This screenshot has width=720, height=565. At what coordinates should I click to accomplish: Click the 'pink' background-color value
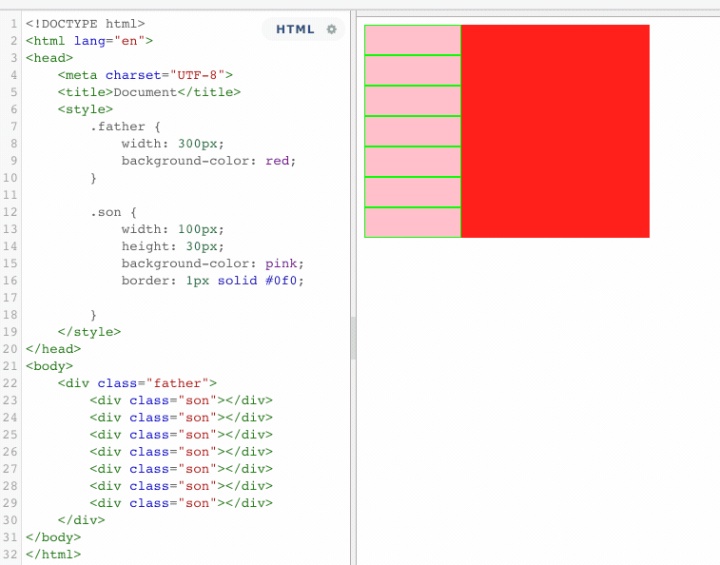[x=281, y=263]
